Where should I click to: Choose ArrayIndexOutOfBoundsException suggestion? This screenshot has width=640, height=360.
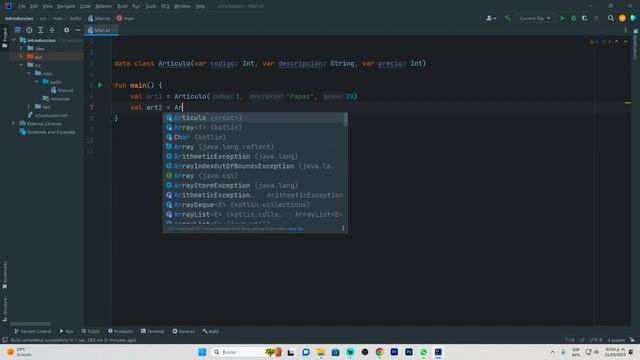254,167
